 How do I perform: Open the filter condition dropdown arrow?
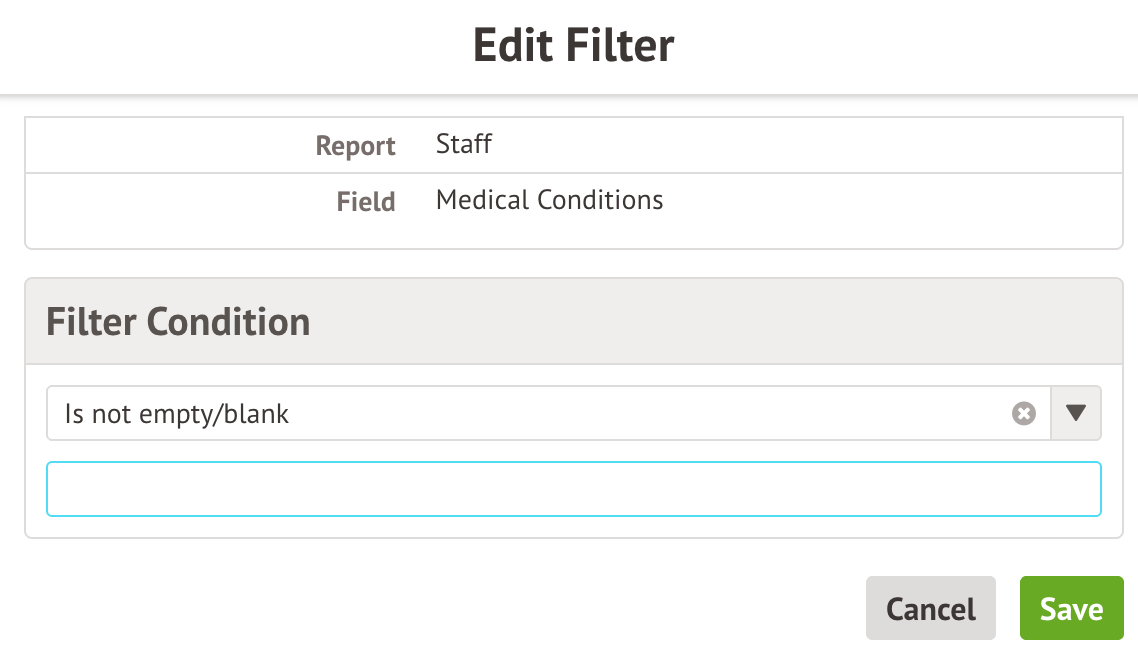coord(1076,413)
